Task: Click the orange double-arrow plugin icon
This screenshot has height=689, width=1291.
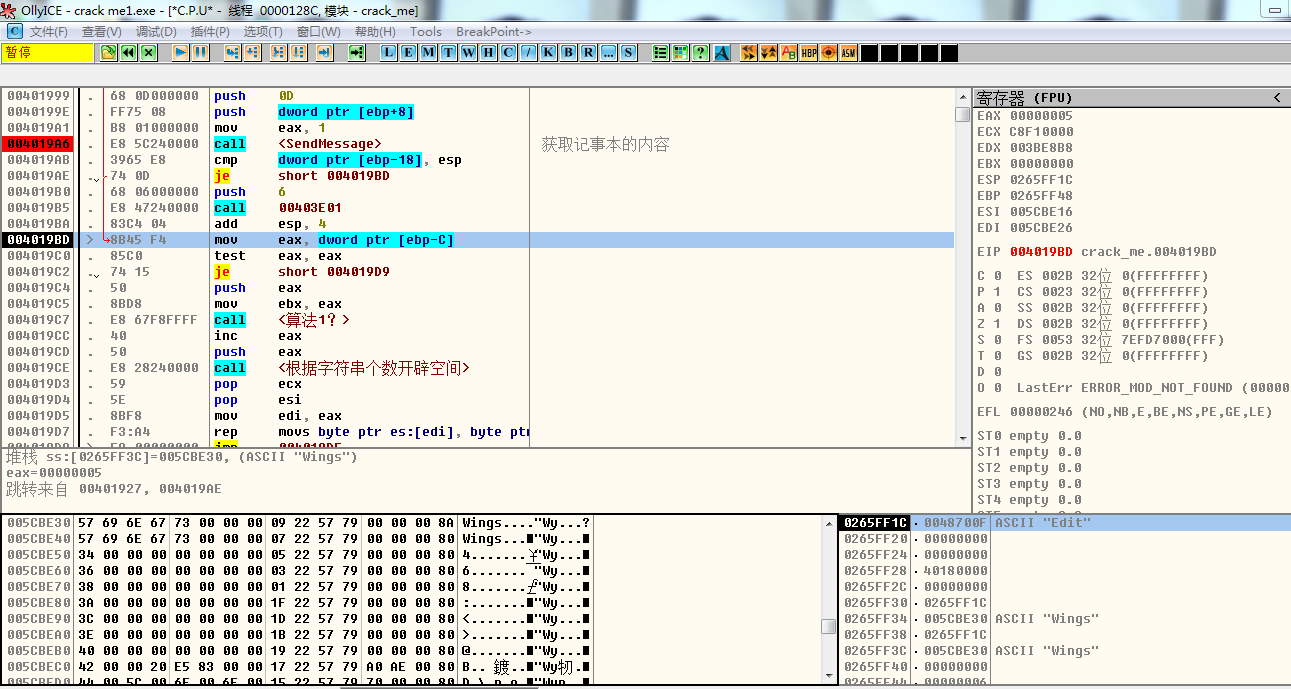Action: point(749,52)
